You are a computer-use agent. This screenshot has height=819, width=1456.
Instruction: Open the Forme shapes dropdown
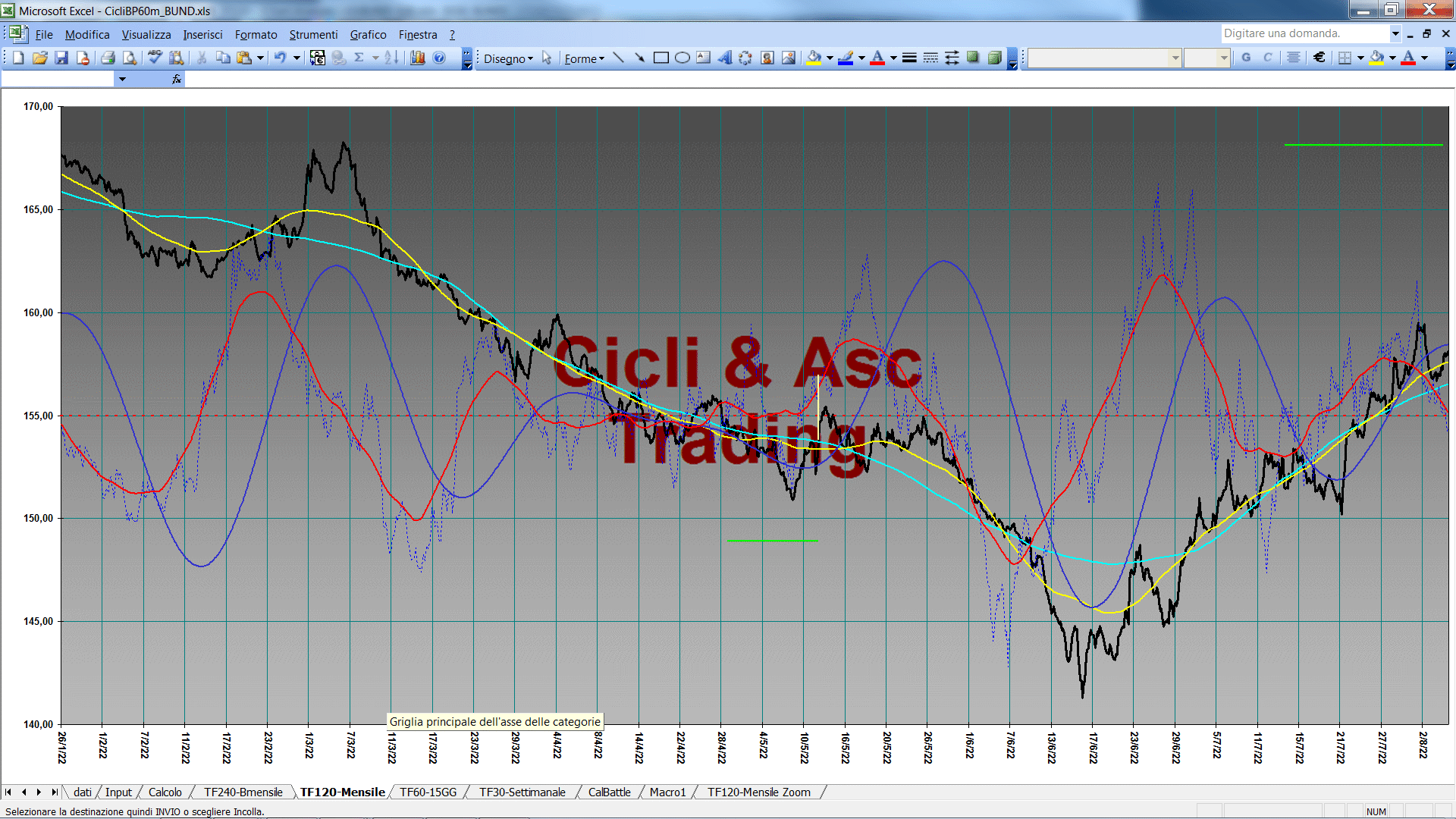[x=584, y=58]
